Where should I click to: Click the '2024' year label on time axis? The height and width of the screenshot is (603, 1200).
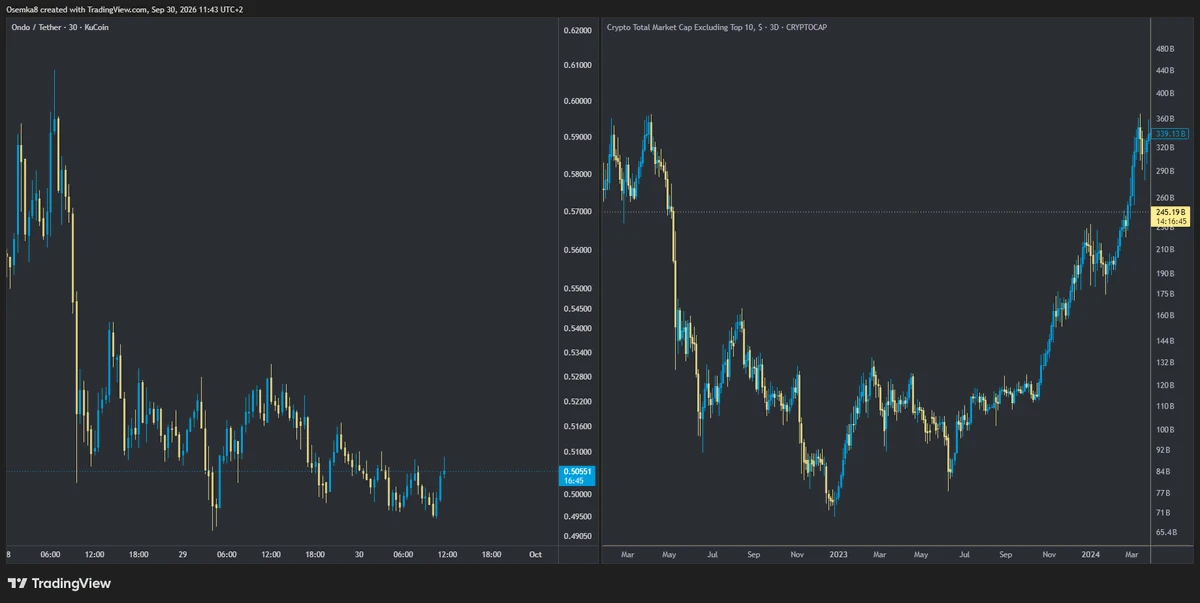coord(1089,553)
